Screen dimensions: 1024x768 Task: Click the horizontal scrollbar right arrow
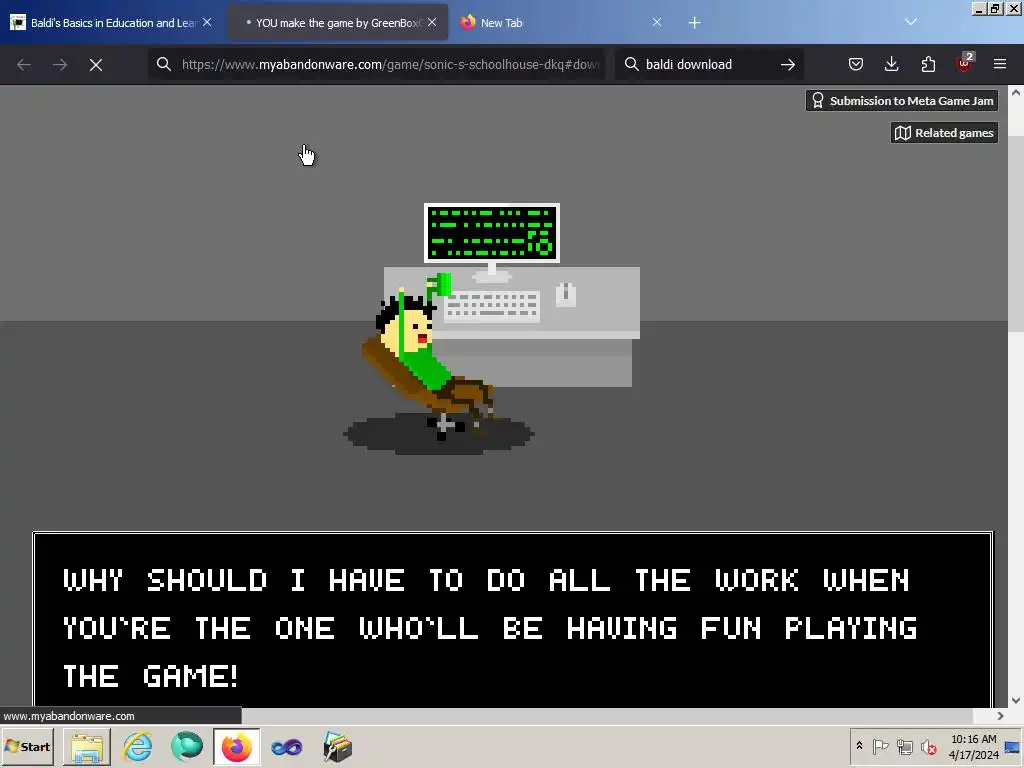[x=1000, y=716]
